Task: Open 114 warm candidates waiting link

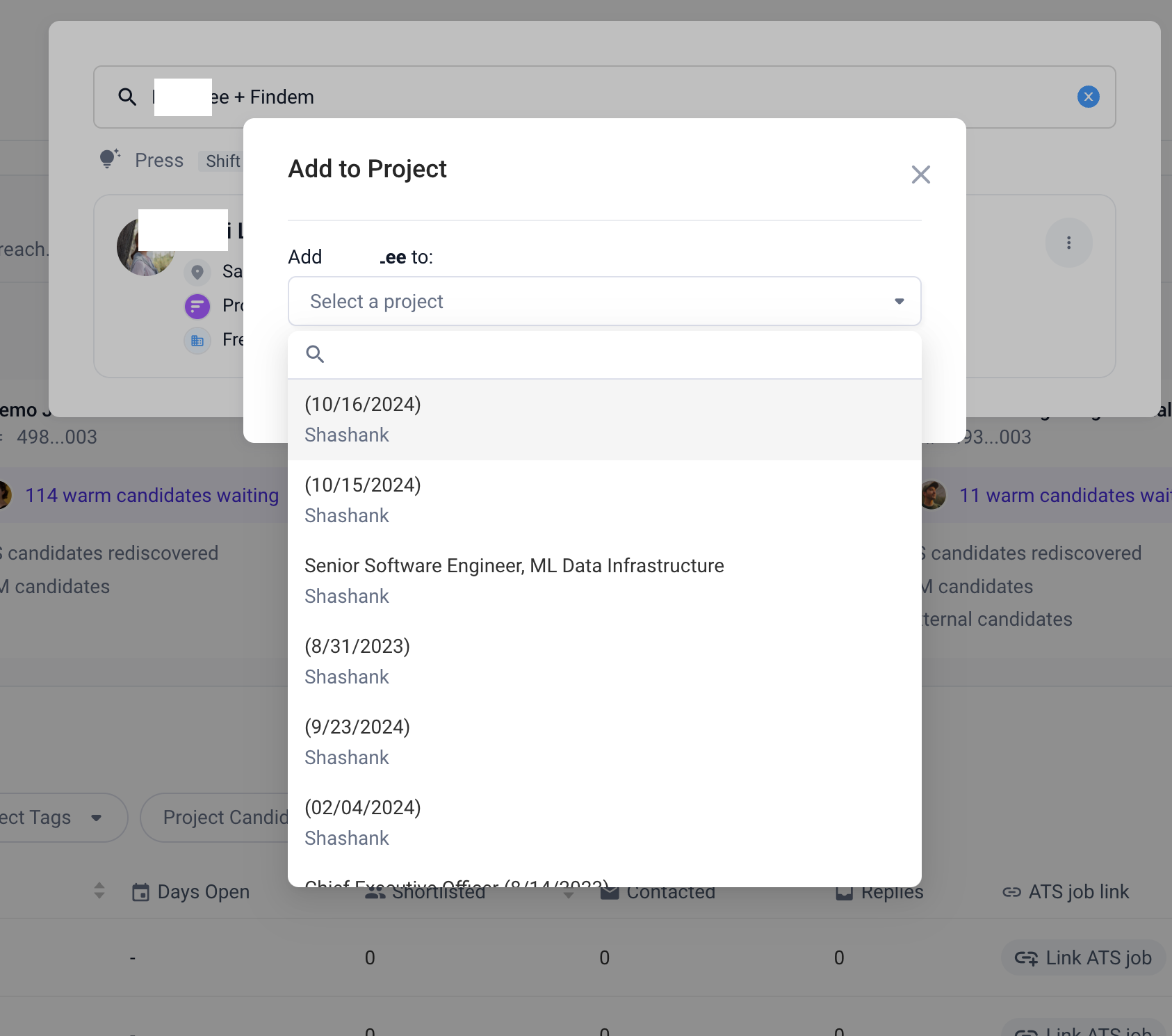Action: click(152, 495)
